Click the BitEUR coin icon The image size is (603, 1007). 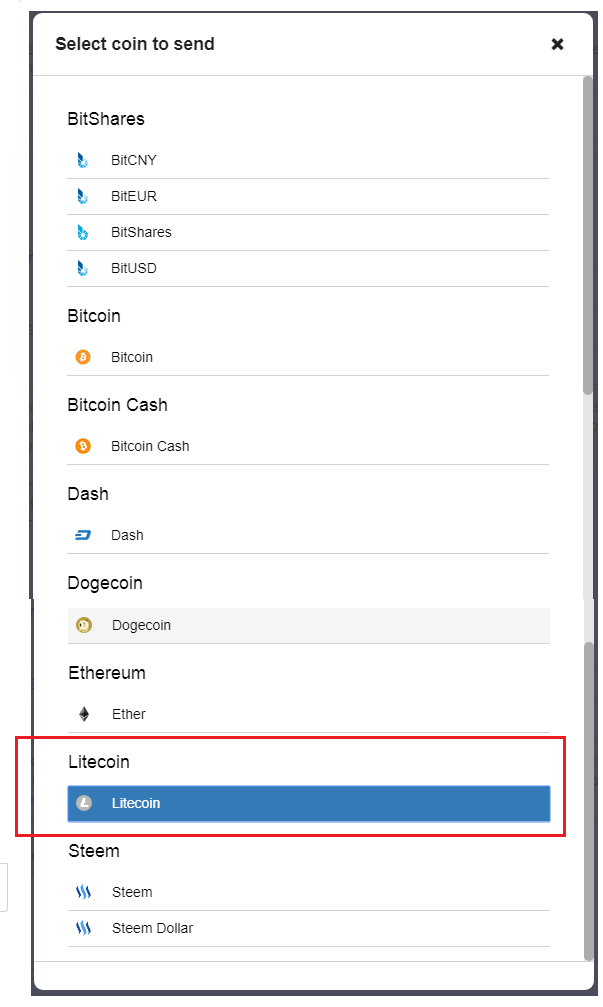pos(83,196)
